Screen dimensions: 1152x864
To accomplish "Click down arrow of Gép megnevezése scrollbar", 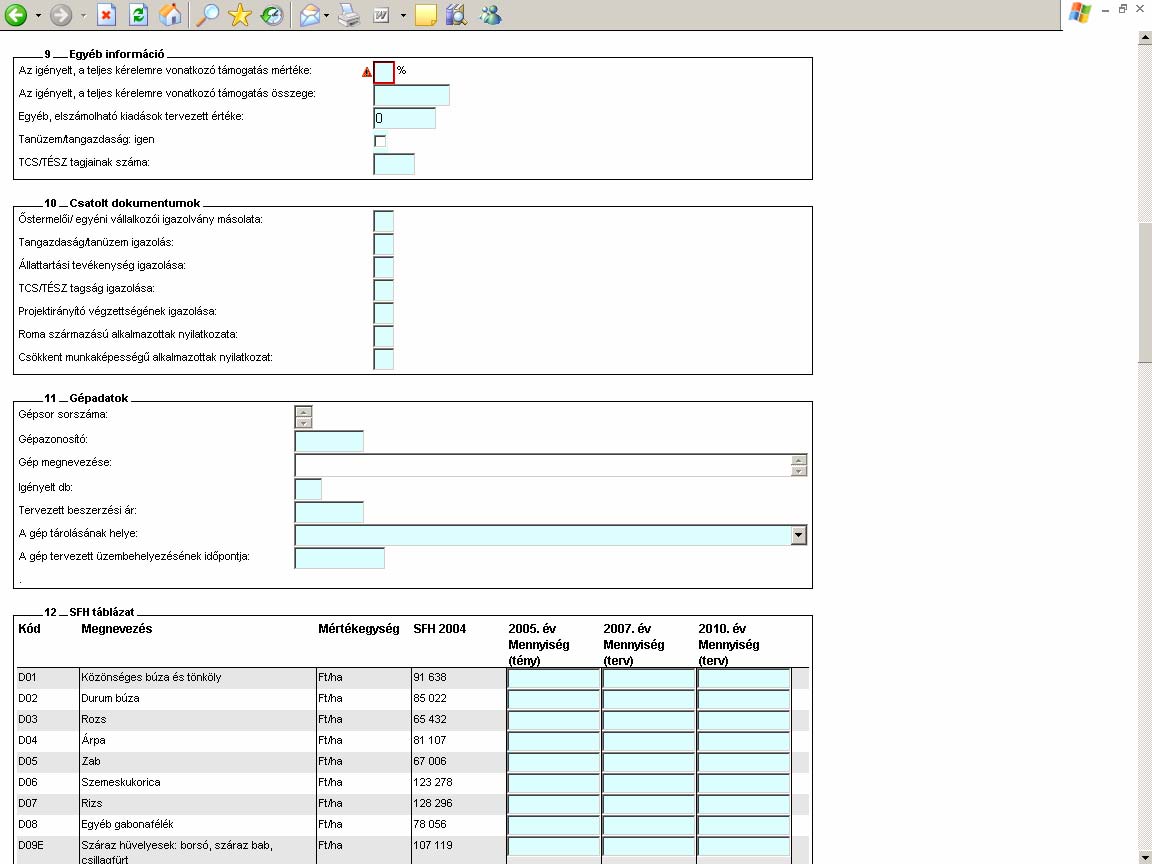I will tap(799, 471).
